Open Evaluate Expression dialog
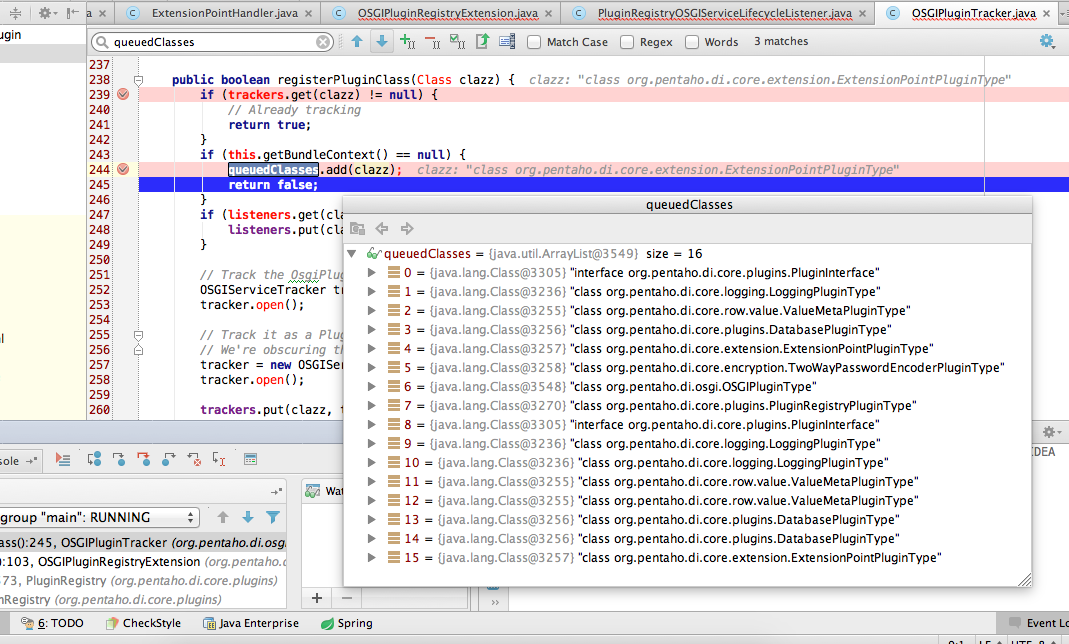This screenshot has width=1069, height=644. pos(250,459)
